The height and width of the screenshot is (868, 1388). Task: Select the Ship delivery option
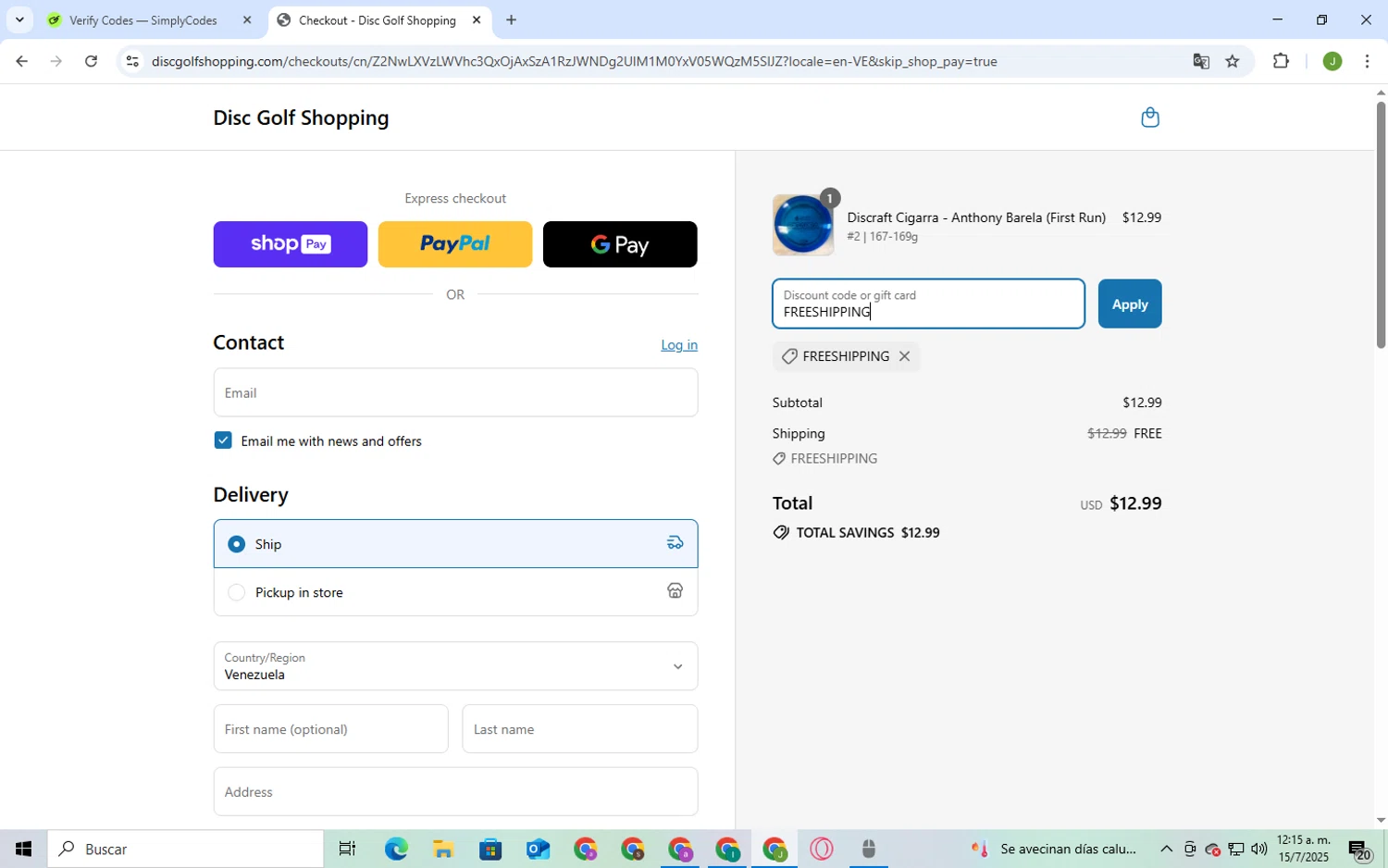coord(455,544)
